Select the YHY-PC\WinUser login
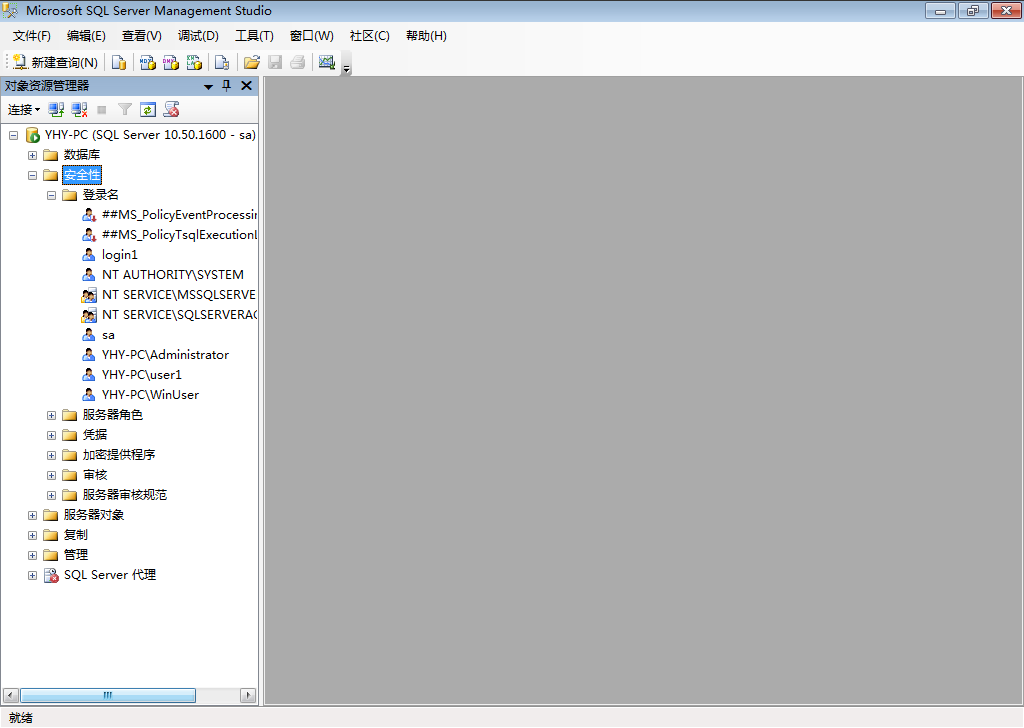Image resolution: width=1024 pixels, height=728 pixels. tap(150, 394)
